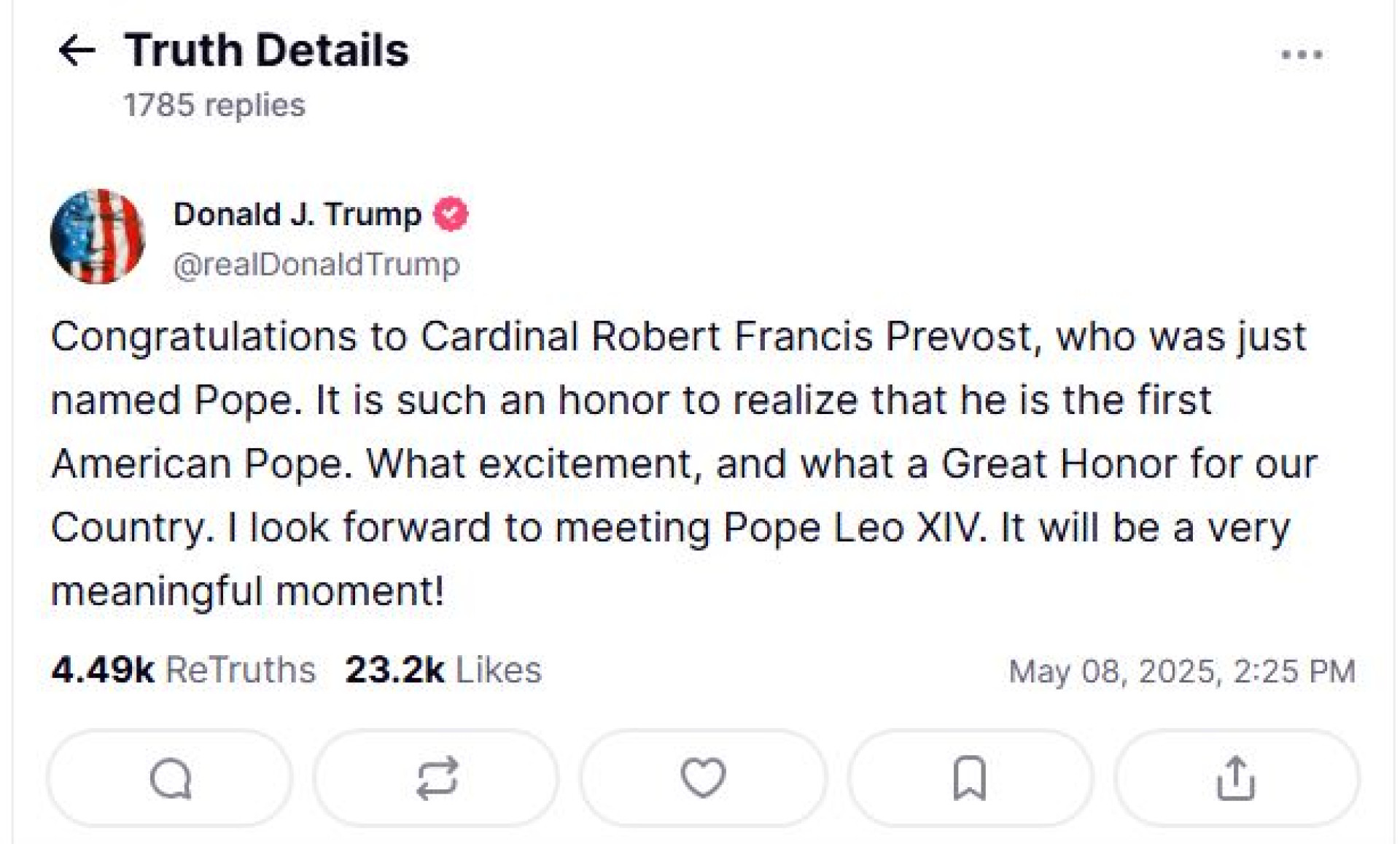
Task: Click the share upload icon
Action: pyautogui.click(x=1236, y=778)
